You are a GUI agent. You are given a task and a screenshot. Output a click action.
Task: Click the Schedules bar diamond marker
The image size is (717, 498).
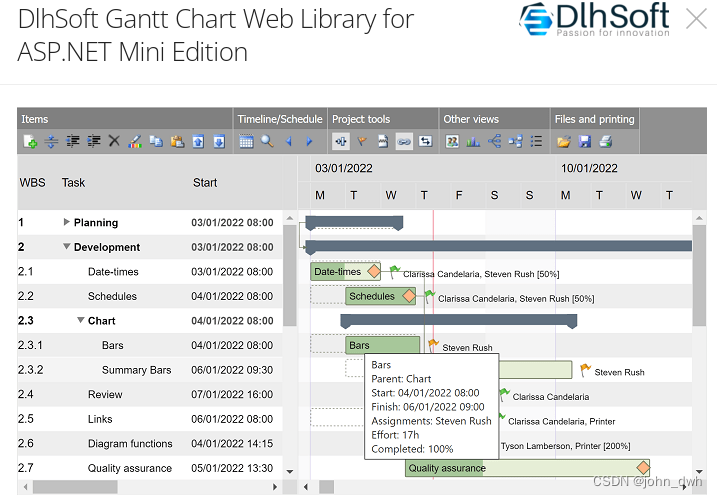click(409, 296)
